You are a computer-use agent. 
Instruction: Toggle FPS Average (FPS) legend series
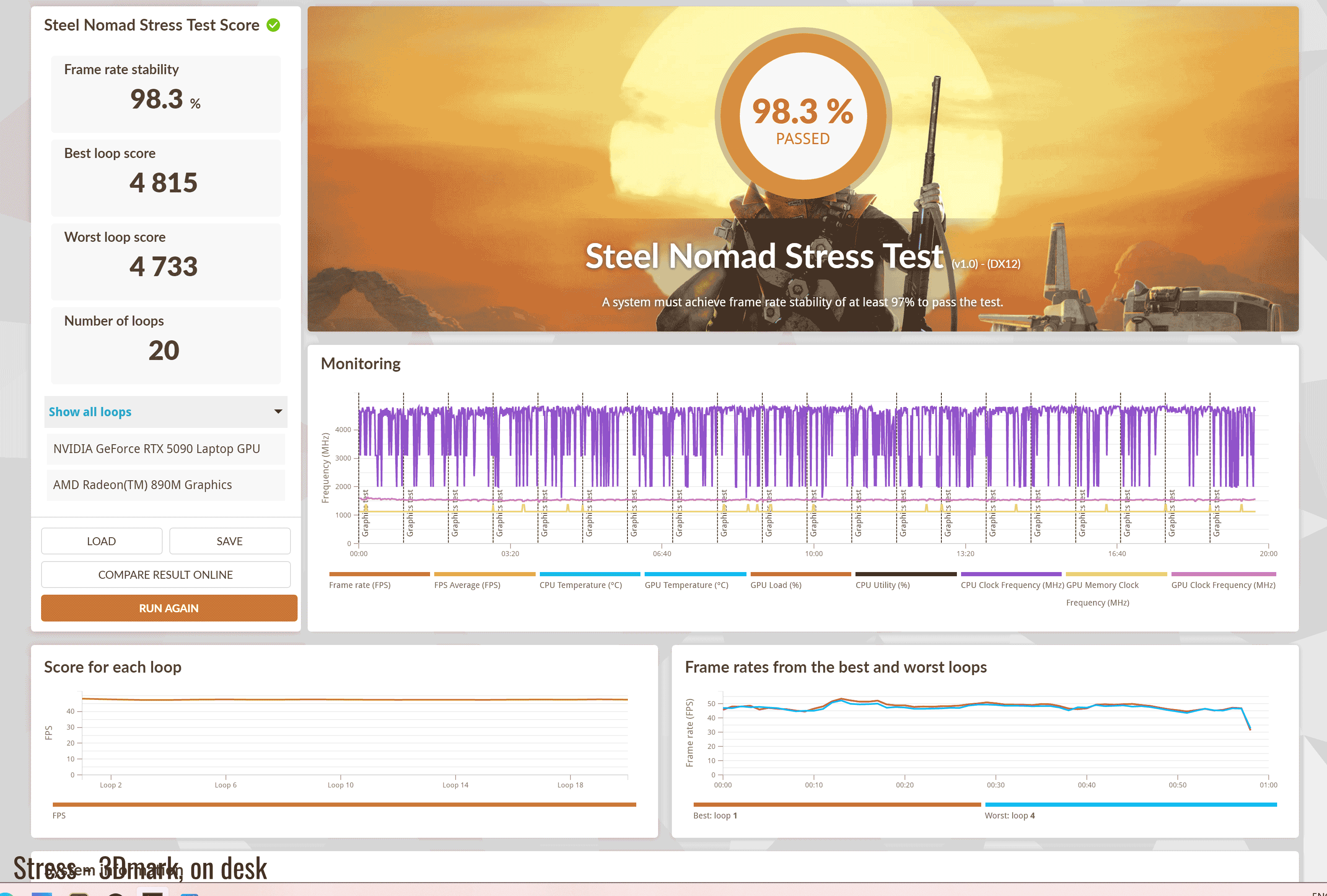(467, 585)
